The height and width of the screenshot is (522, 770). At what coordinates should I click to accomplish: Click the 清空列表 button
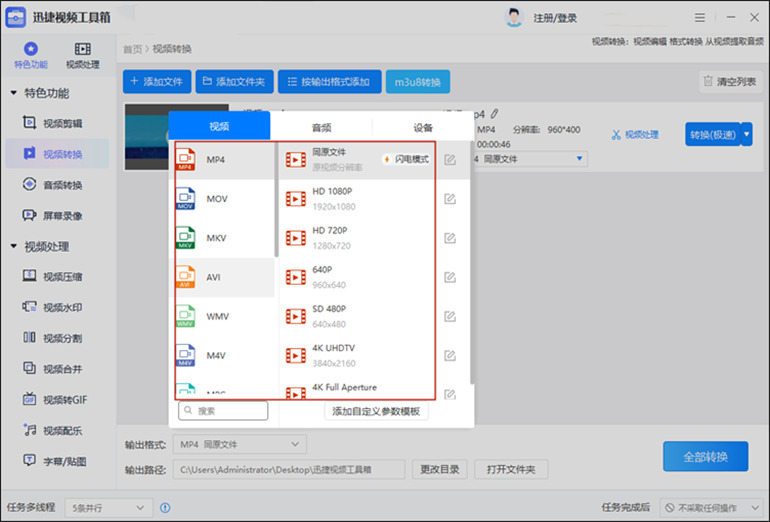tap(730, 82)
